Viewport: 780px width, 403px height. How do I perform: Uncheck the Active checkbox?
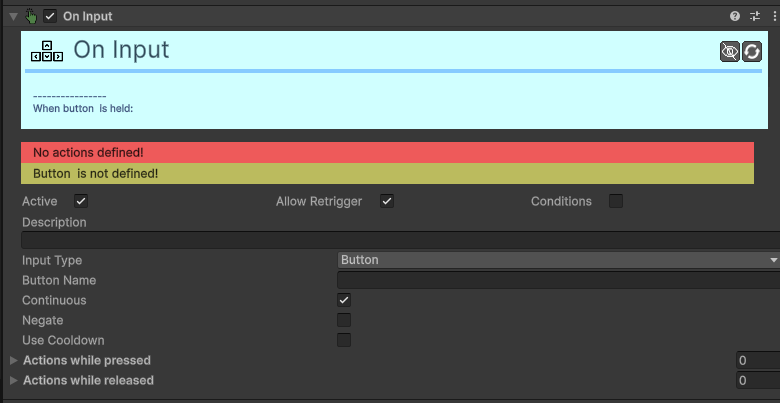tap(81, 202)
